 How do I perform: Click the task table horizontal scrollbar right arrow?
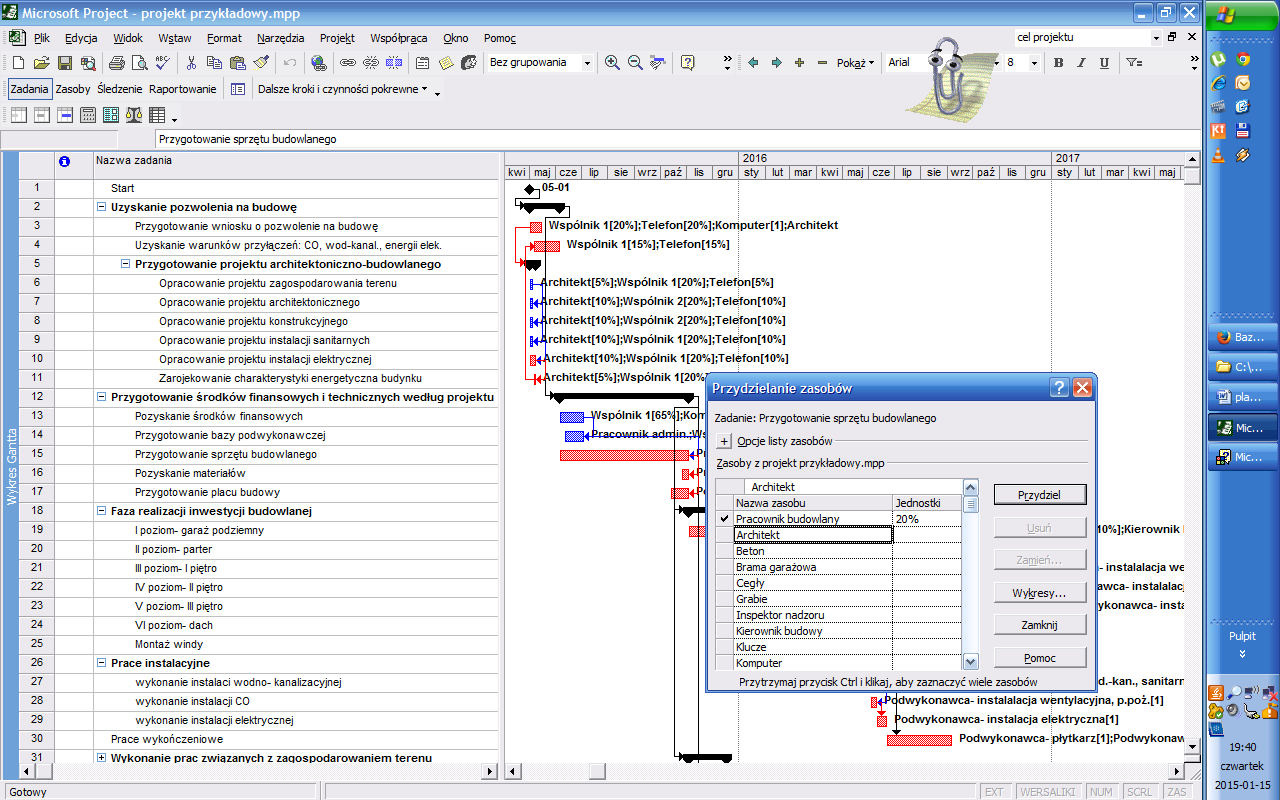[490, 771]
